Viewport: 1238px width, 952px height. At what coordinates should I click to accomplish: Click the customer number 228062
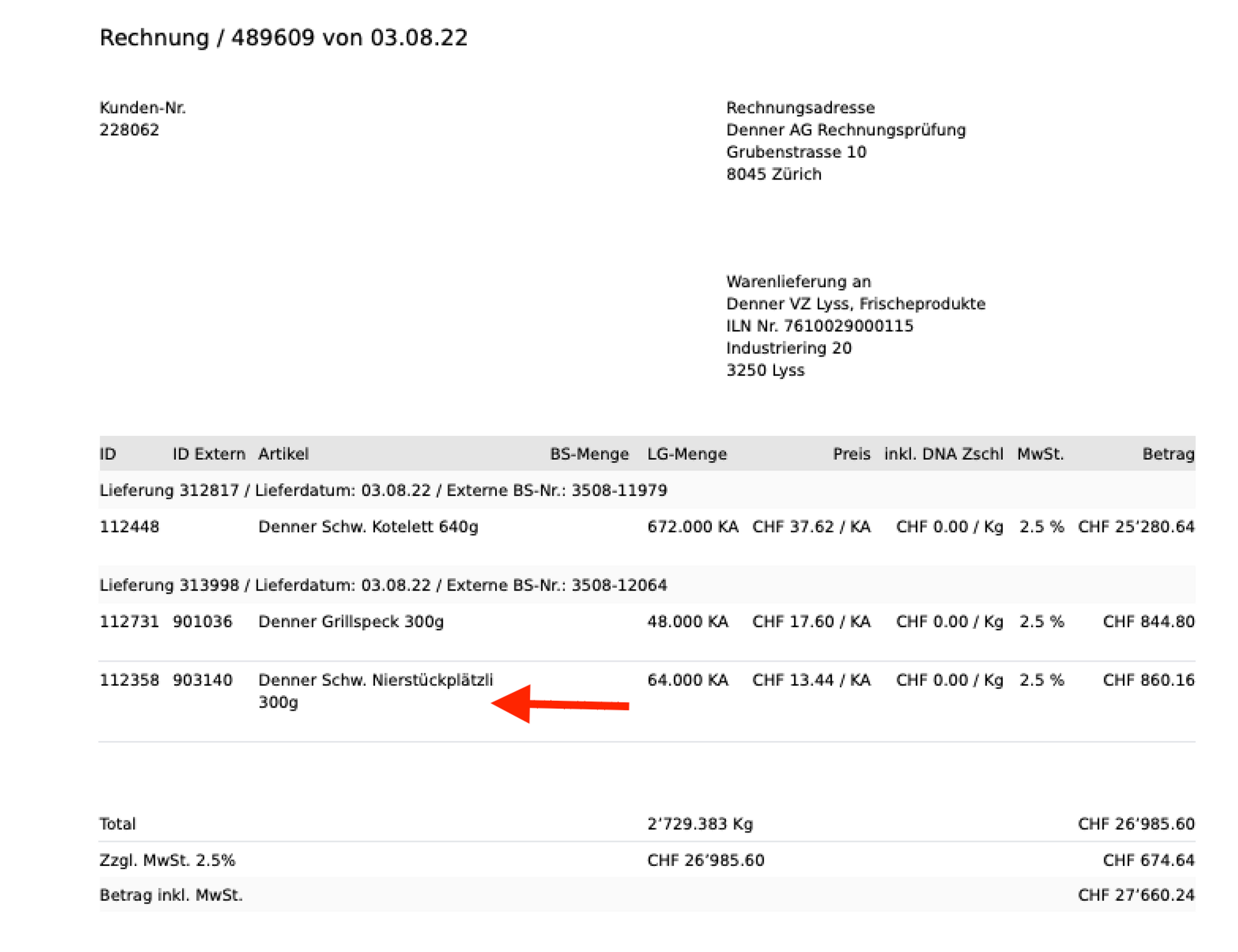click(129, 130)
